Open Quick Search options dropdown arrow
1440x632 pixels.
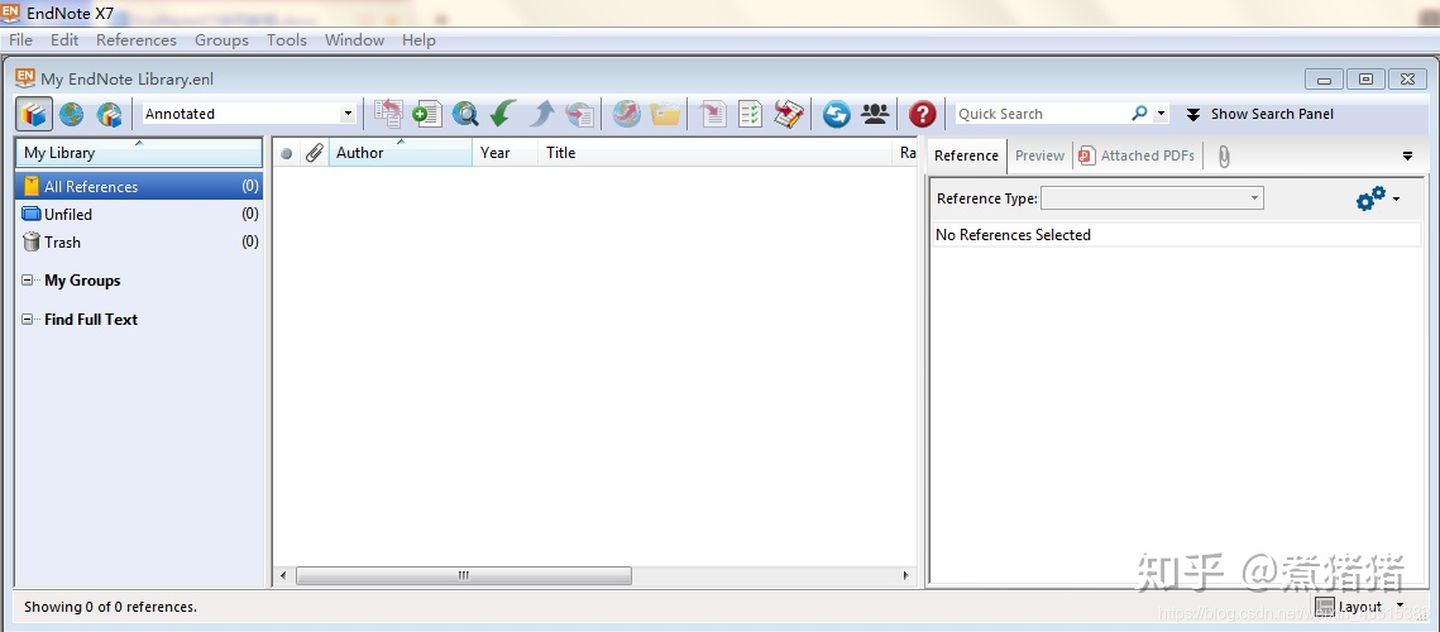click(1161, 114)
